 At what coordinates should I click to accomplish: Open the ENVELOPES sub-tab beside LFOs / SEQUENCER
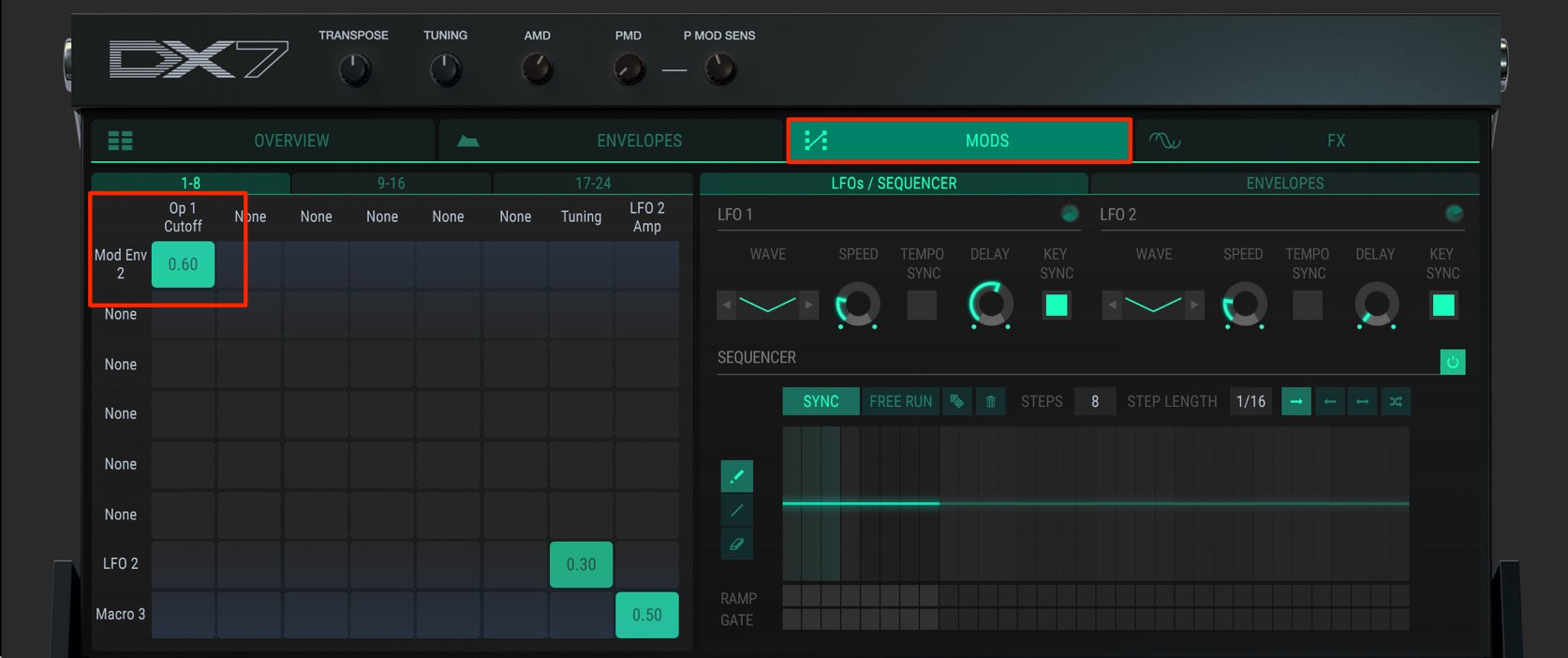point(1285,183)
